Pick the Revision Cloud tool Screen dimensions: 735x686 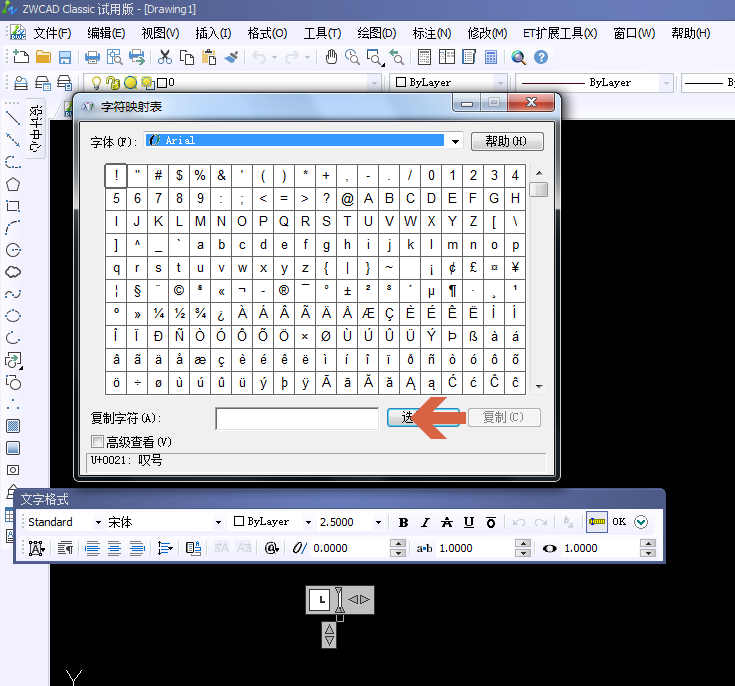point(13,272)
